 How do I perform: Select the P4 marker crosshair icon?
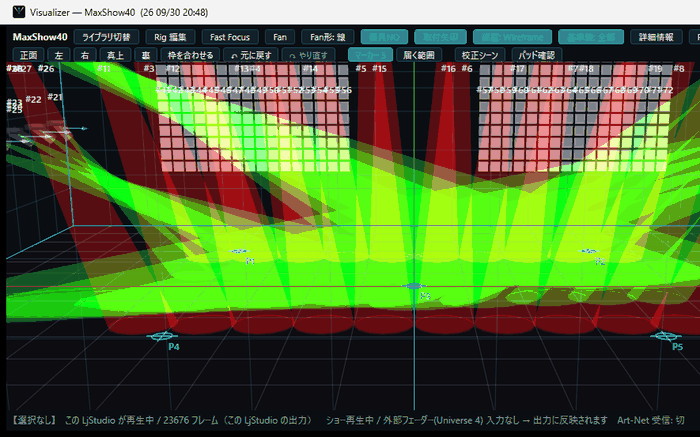coord(162,336)
